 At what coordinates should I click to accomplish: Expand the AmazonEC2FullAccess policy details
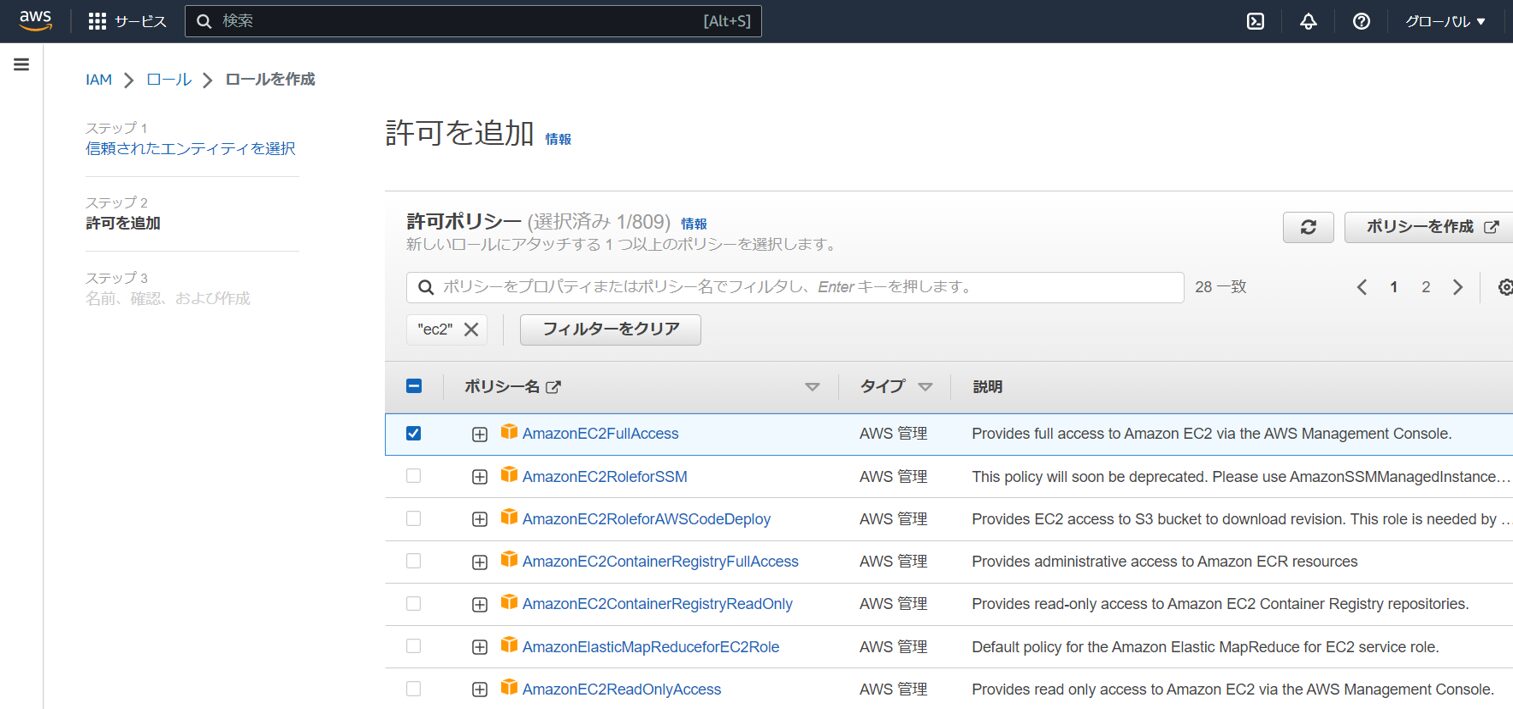click(480, 434)
